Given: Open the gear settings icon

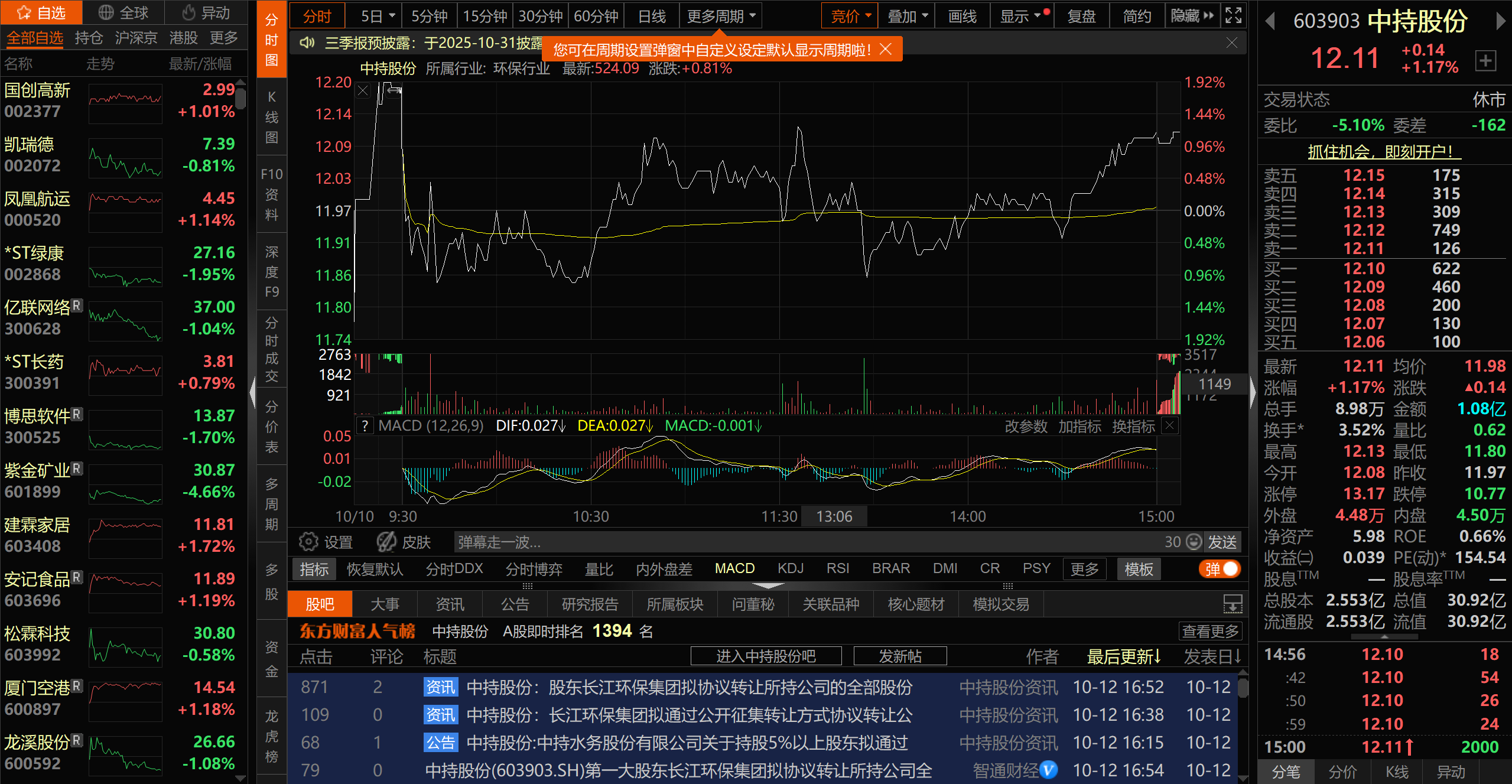Looking at the screenshot, I should point(308,542).
